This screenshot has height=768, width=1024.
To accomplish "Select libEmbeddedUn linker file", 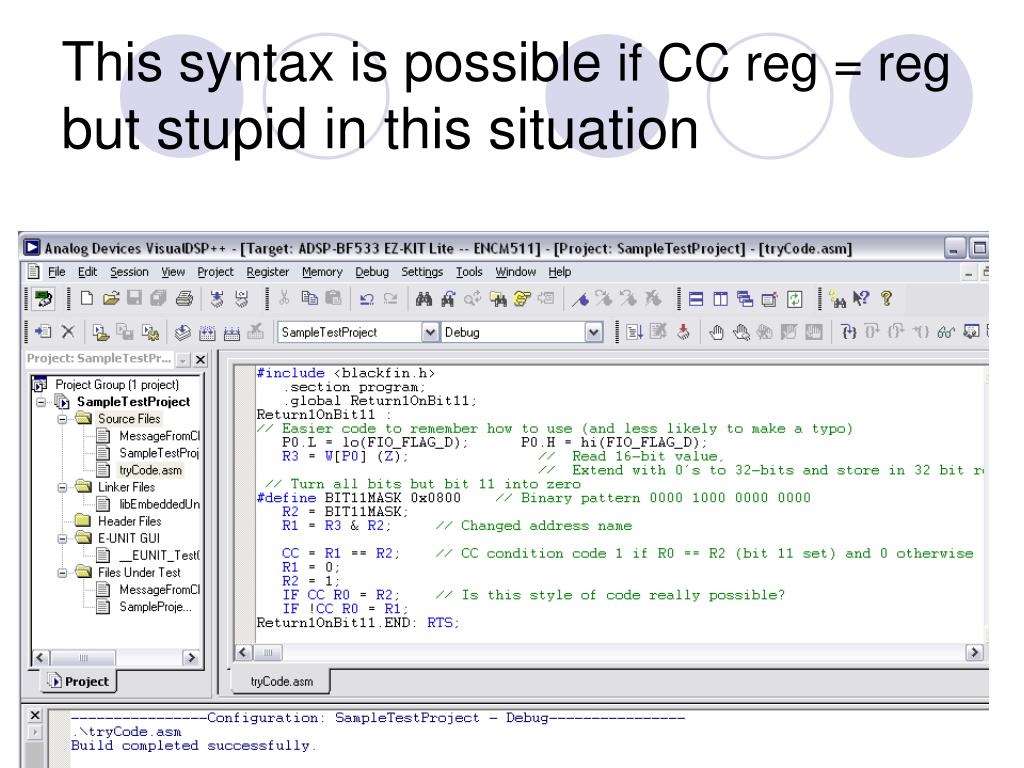I will (x=159, y=504).
